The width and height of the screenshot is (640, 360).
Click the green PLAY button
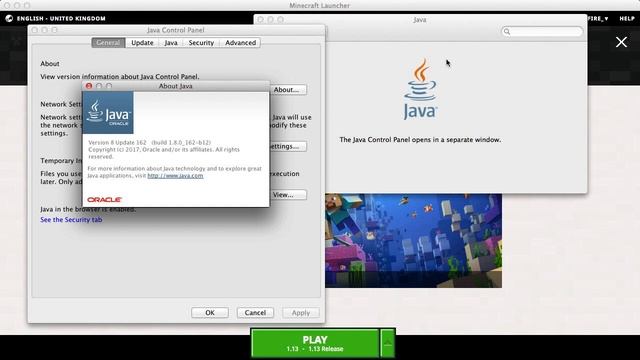pos(315,343)
